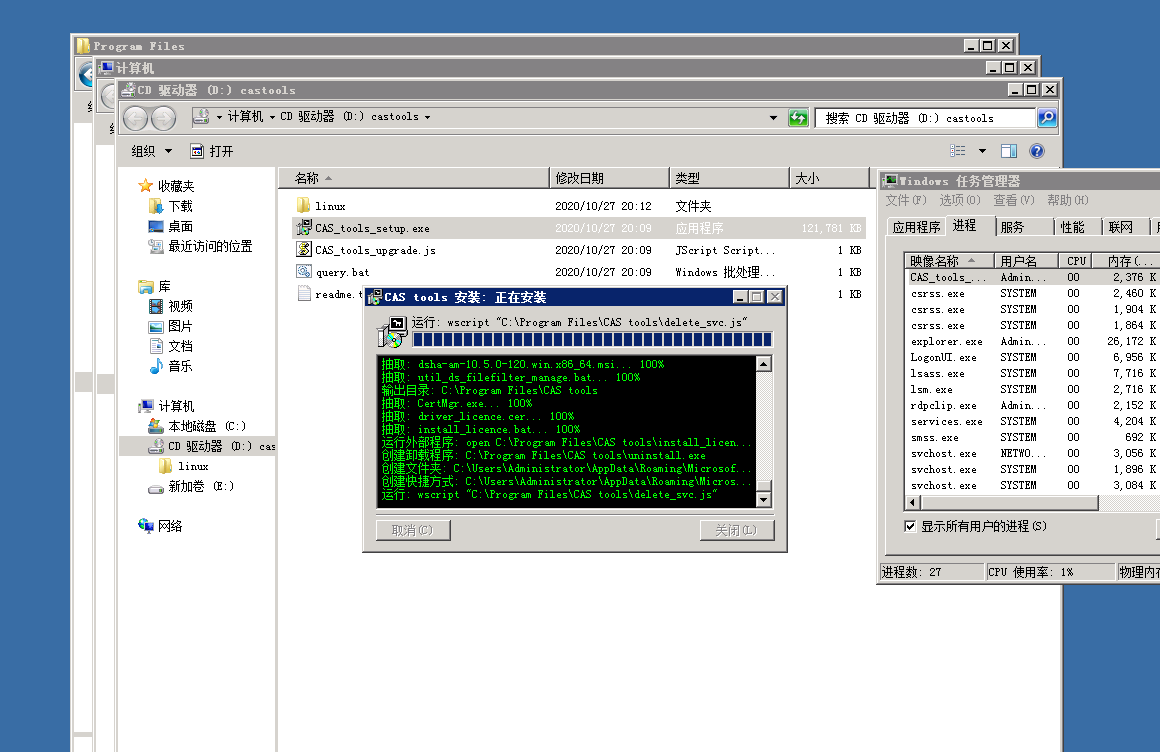Open the 选项(O) menu in Task Manager
This screenshot has width=1160, height=752.
click(x=958, y=201)
